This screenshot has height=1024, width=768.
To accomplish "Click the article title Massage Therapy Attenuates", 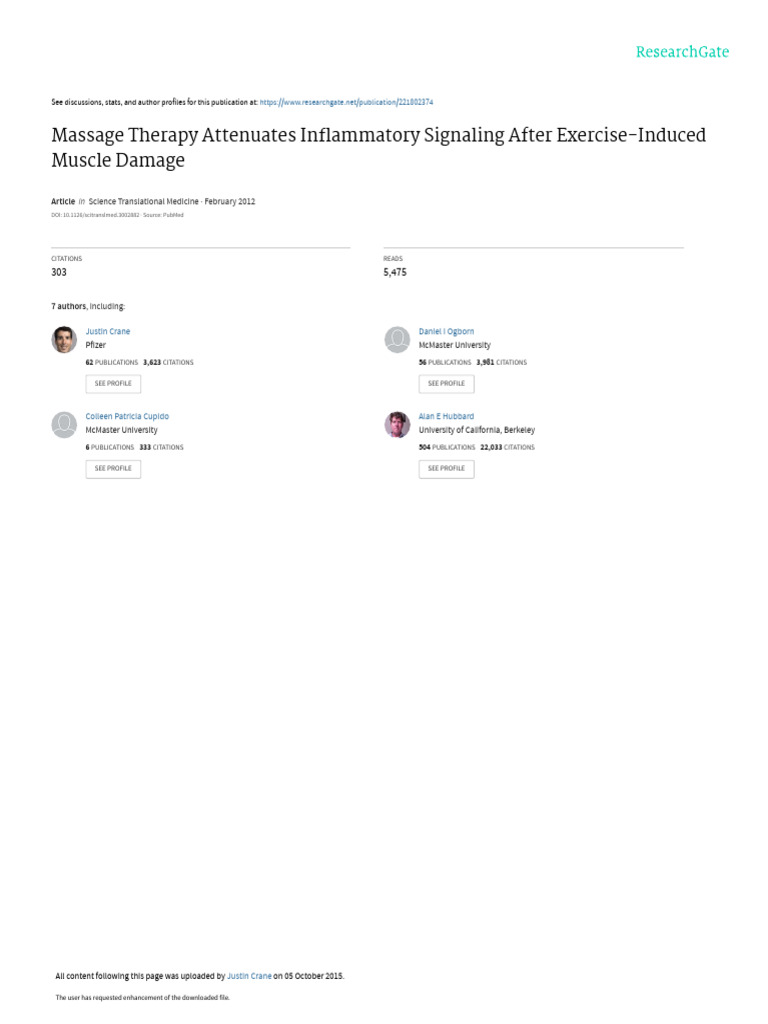I will (x=379, y=147).
